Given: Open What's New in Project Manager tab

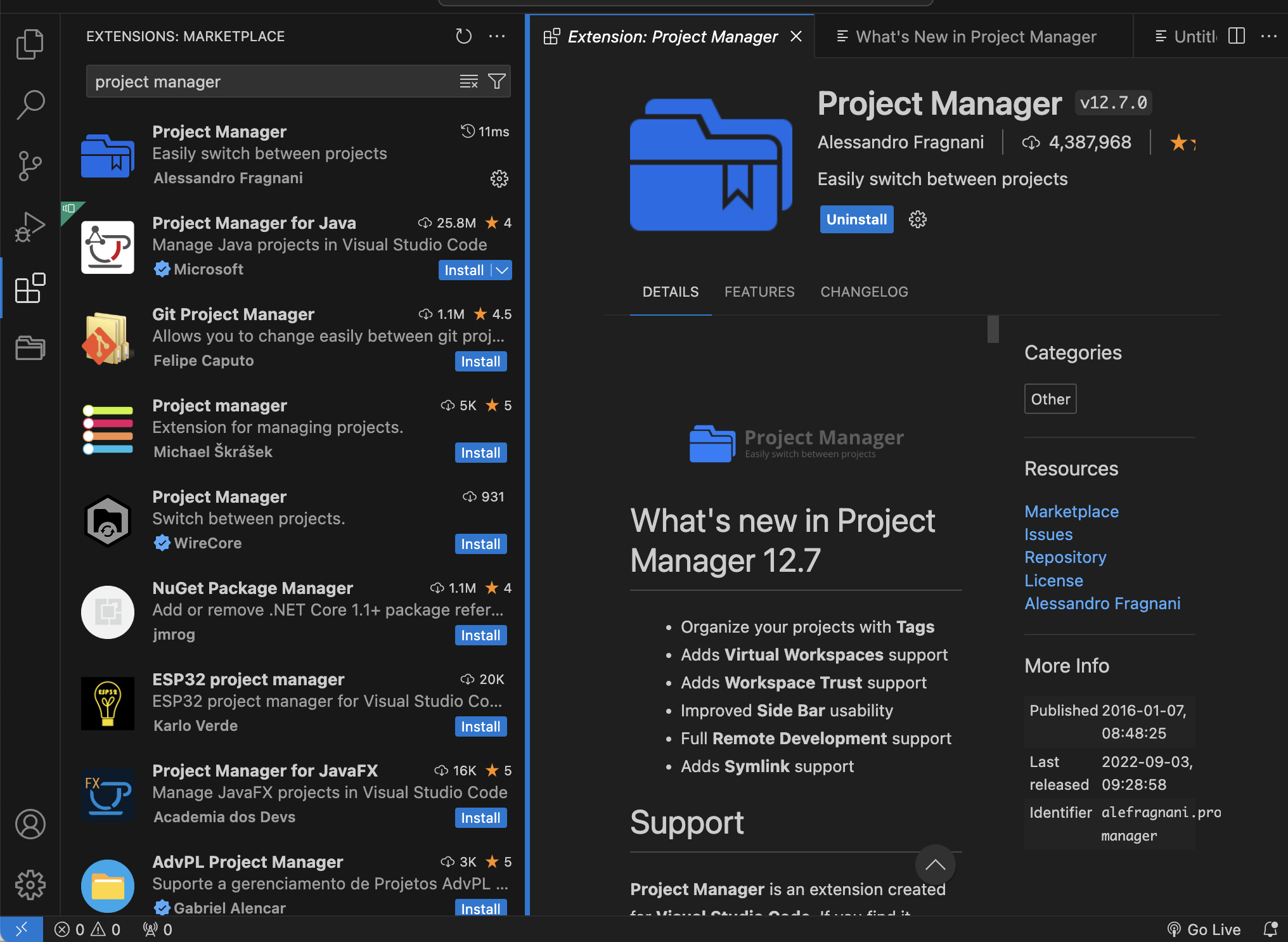Looking at the screenshot, I should 974,36.
